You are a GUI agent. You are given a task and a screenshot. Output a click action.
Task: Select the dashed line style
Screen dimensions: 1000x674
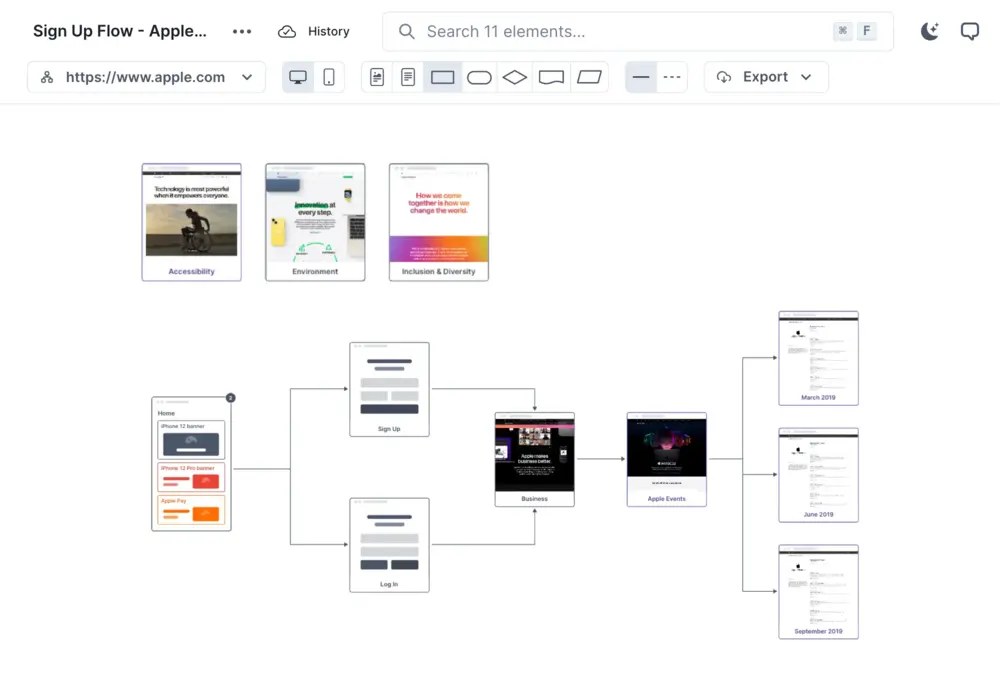(x=671, y=76)
